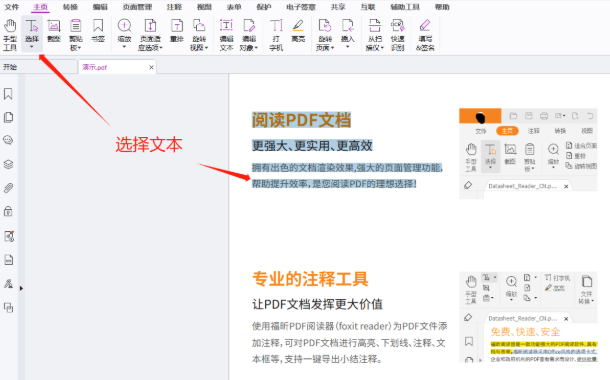
Task: Click the Bookmark button (书签) in ribbon
Action: click(98, 30)
